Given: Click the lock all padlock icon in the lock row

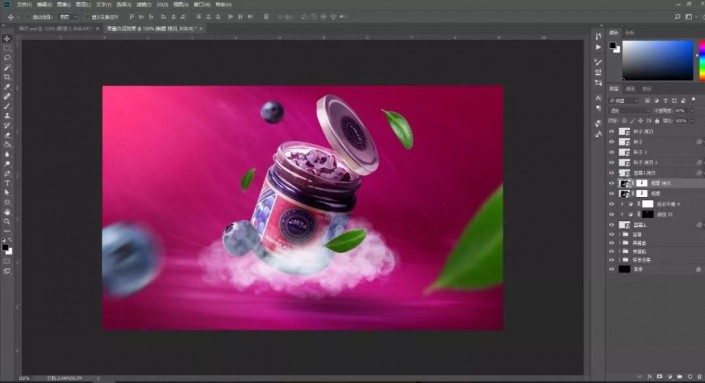Looking at the screenshot, I should click(657, 121).
